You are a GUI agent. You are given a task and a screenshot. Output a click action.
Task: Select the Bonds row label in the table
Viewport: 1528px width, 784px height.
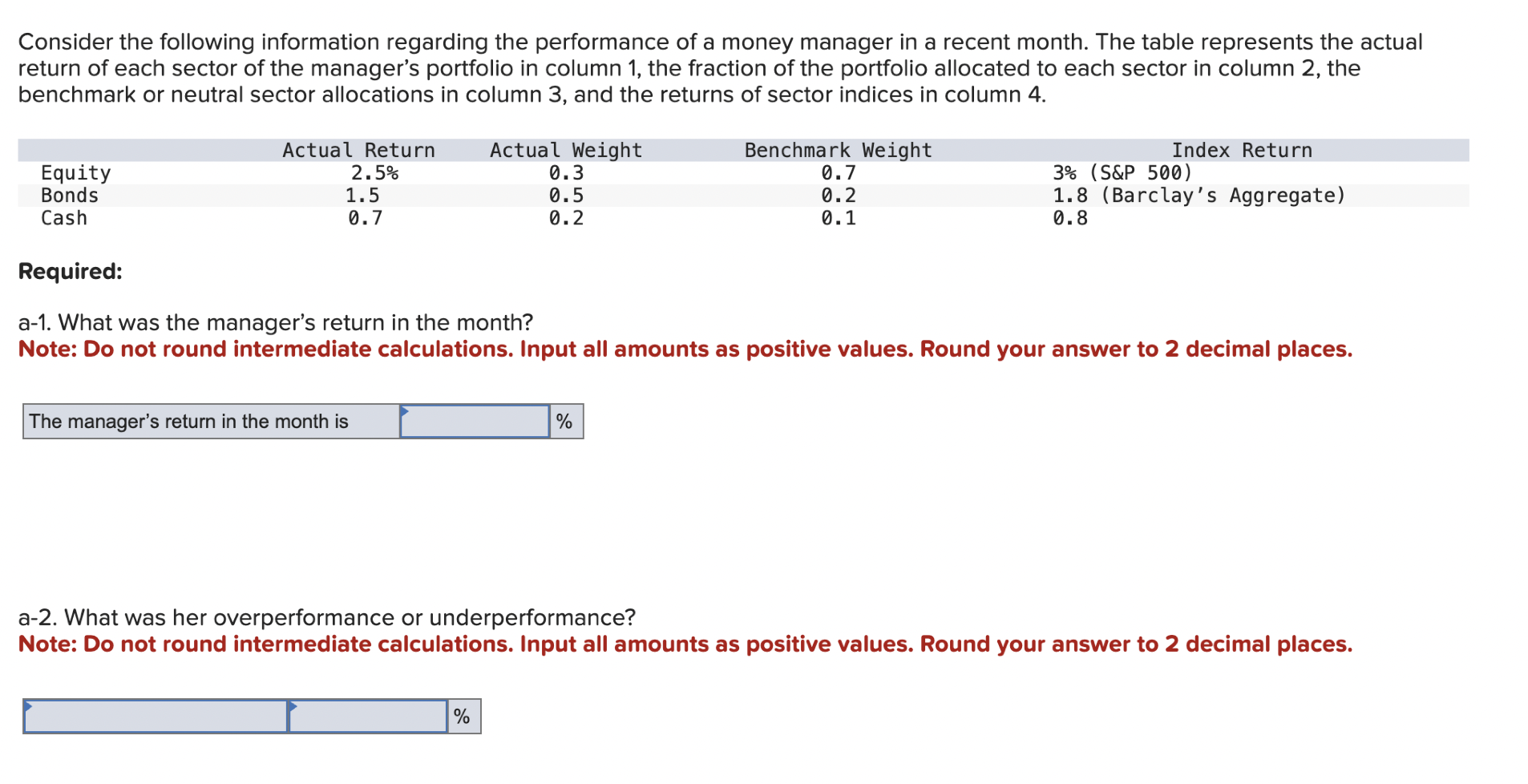70,195
